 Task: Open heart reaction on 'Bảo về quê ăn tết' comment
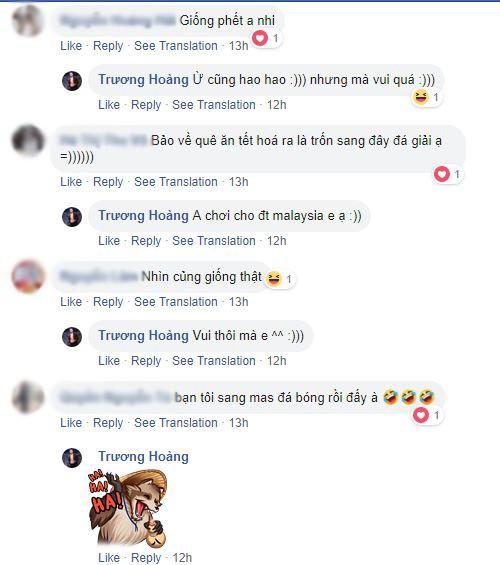point(447,174)
